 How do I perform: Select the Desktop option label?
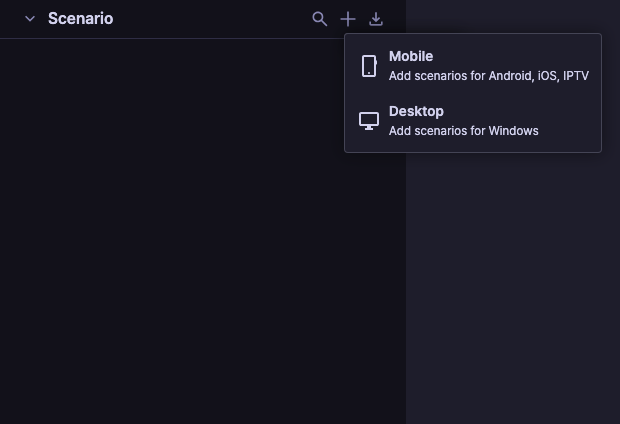click(x=416, y=111)
